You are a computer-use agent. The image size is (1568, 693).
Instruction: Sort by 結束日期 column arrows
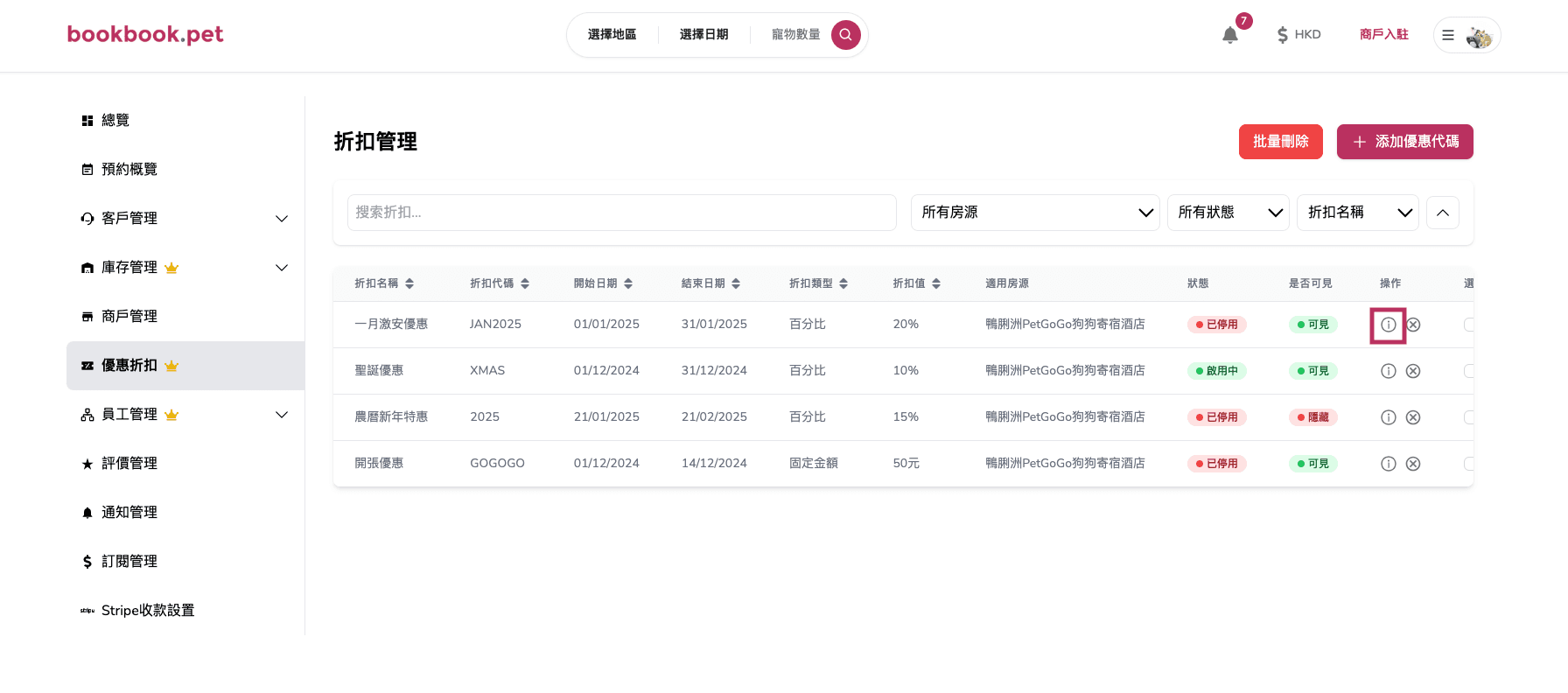click(736, 283)
